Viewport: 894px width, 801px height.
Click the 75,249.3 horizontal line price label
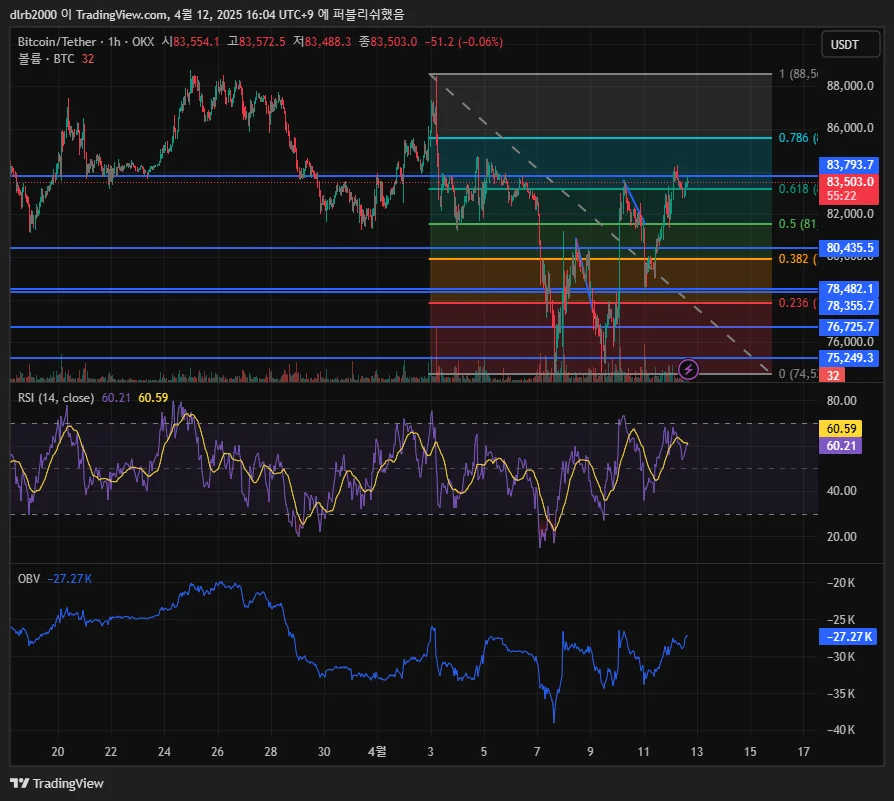850,358
